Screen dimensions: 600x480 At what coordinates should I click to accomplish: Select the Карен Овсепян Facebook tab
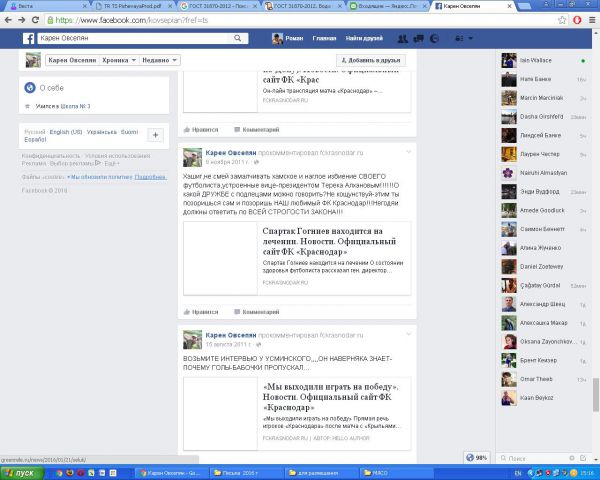click(473, 6)
